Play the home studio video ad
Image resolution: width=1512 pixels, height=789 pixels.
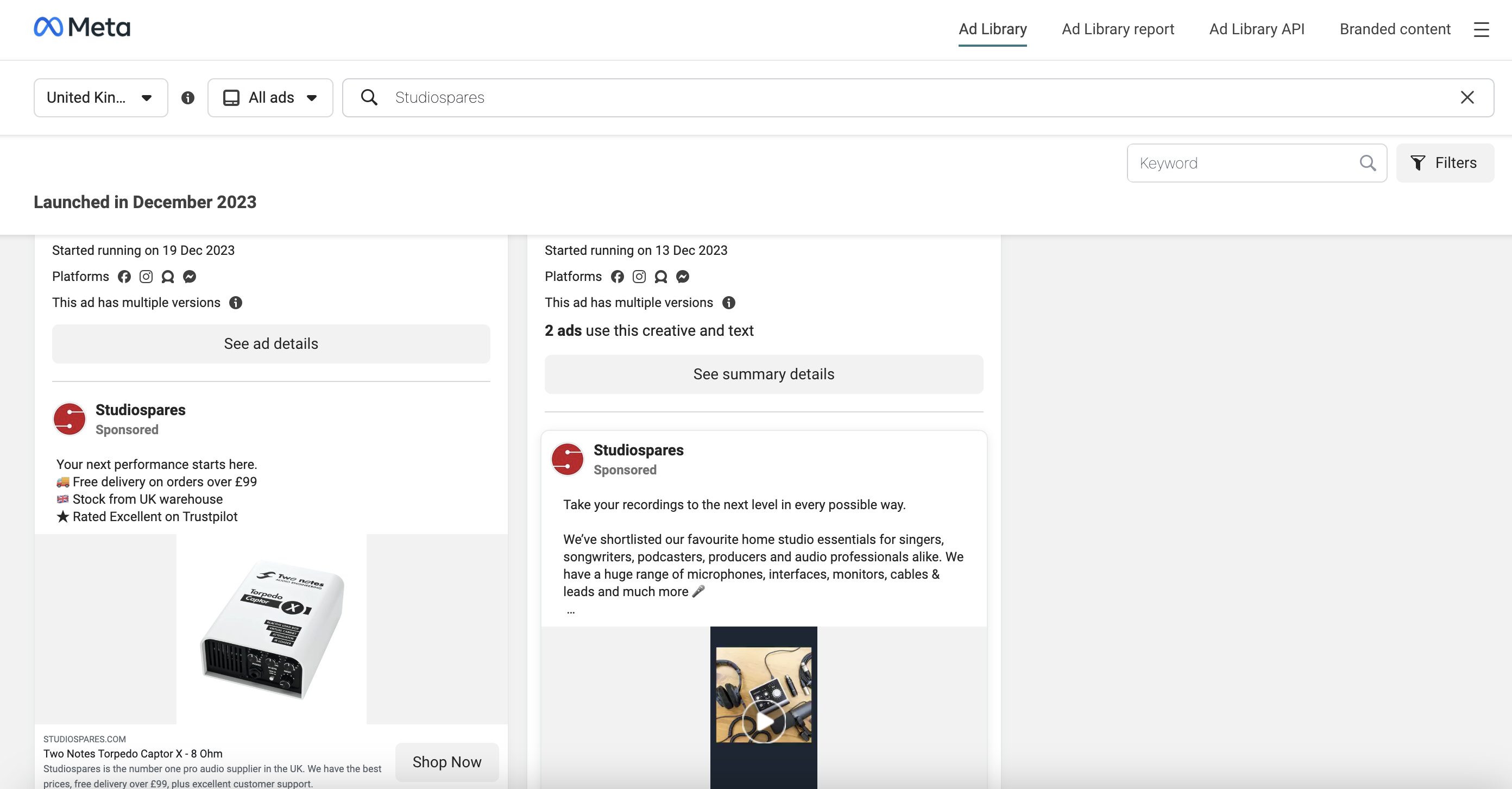coord(764,722)
